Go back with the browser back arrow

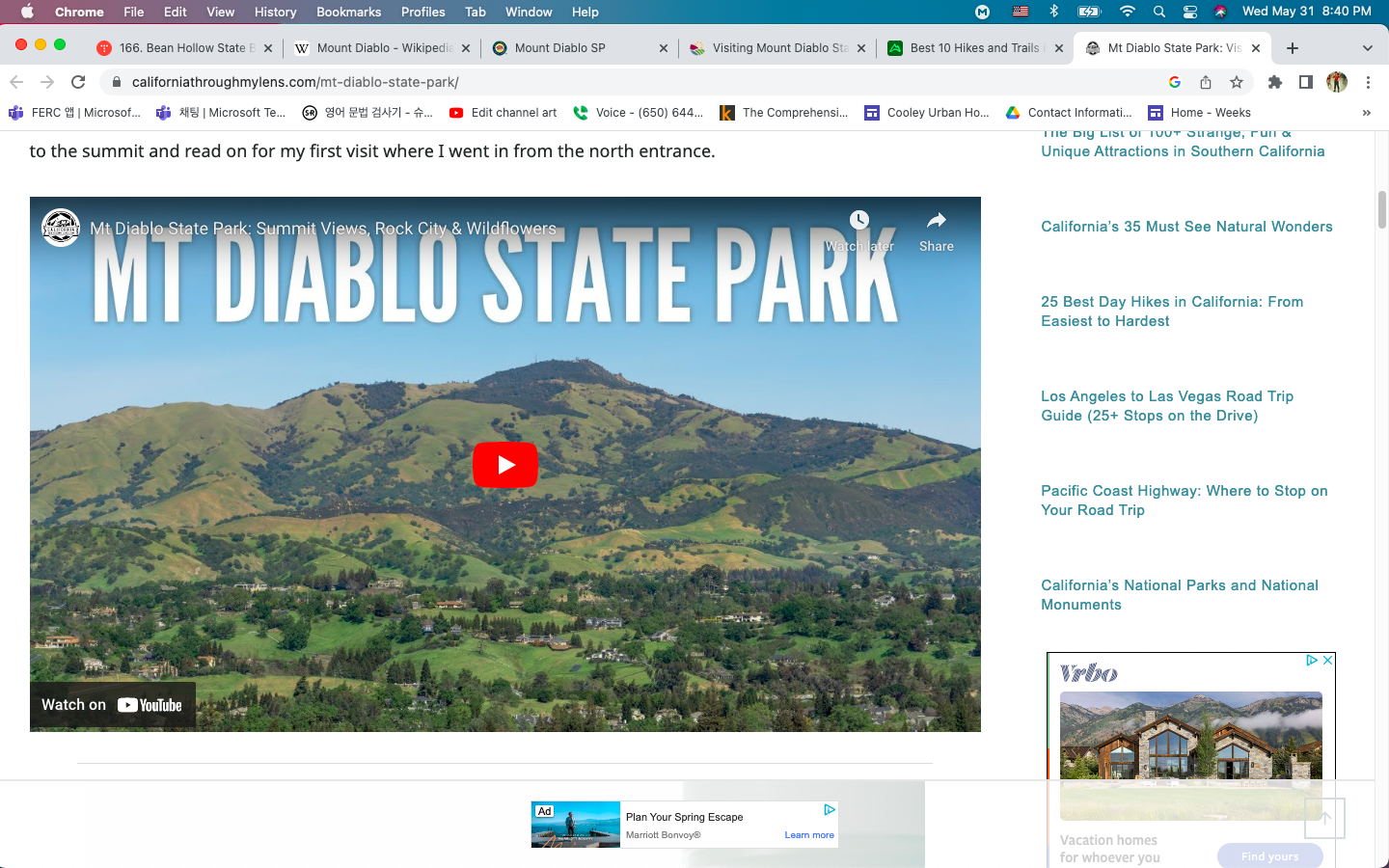16,82
